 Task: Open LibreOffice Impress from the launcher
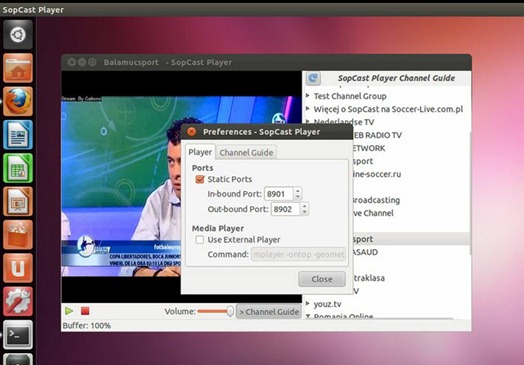(18, 202)
